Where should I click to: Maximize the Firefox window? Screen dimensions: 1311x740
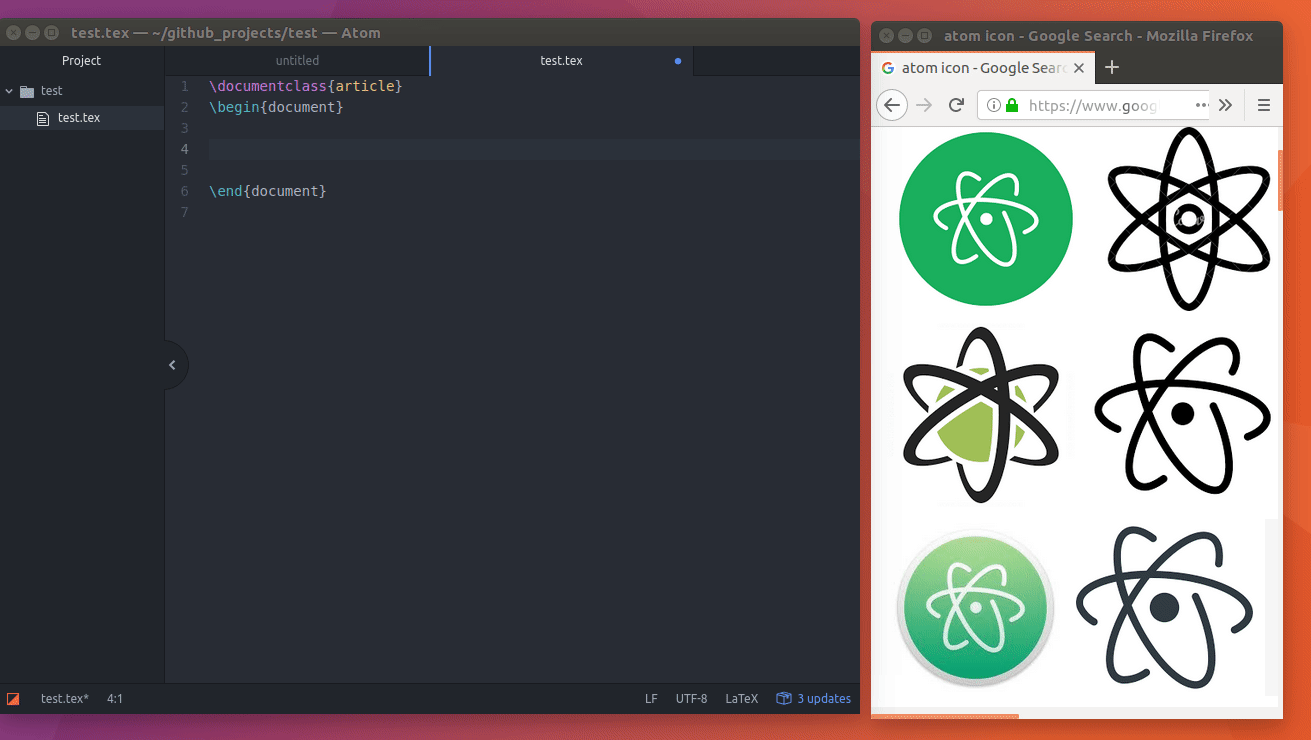tap(924, 36)
